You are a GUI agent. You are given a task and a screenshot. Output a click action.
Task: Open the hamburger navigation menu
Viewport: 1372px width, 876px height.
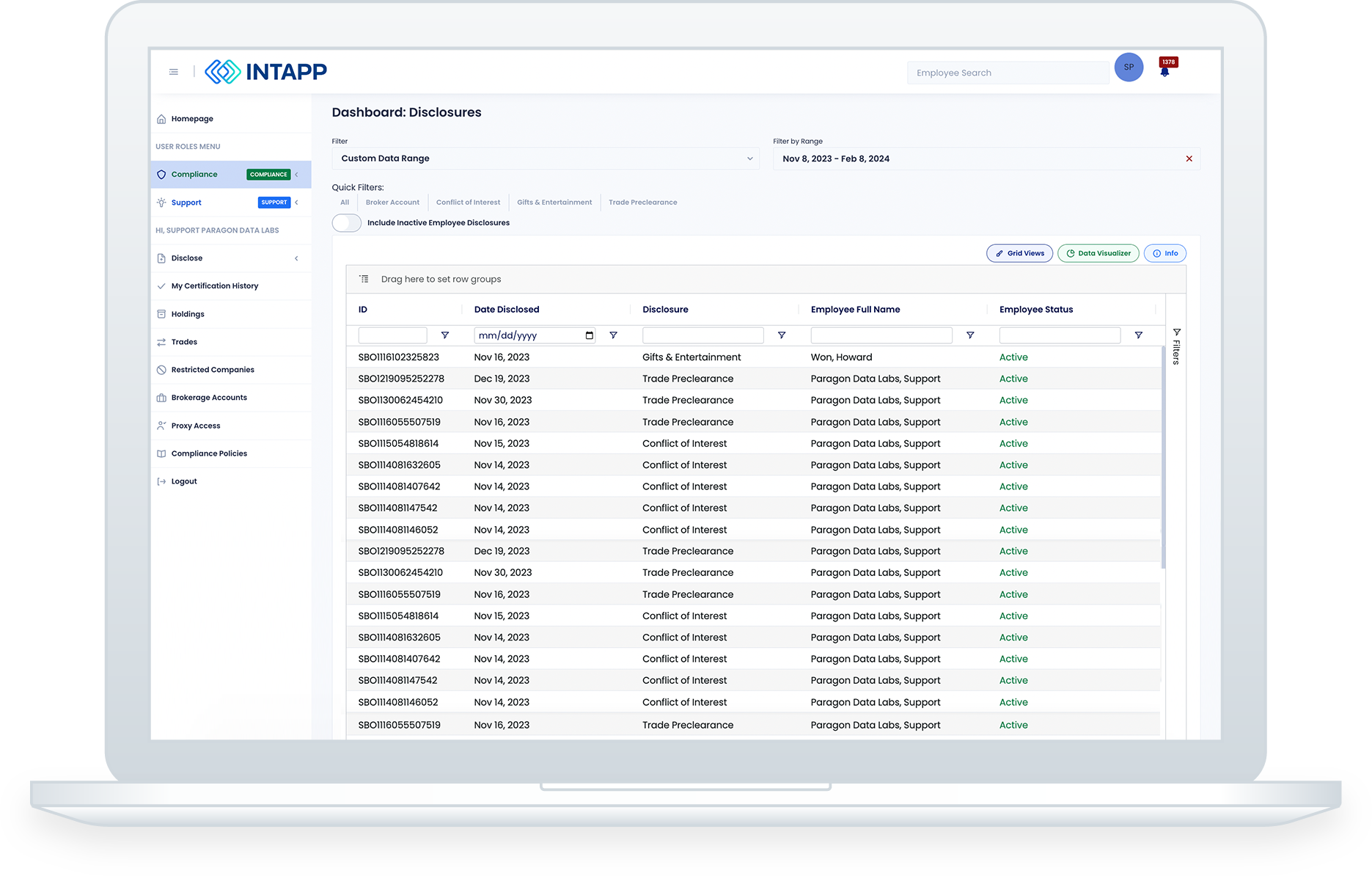pos(174,71)
